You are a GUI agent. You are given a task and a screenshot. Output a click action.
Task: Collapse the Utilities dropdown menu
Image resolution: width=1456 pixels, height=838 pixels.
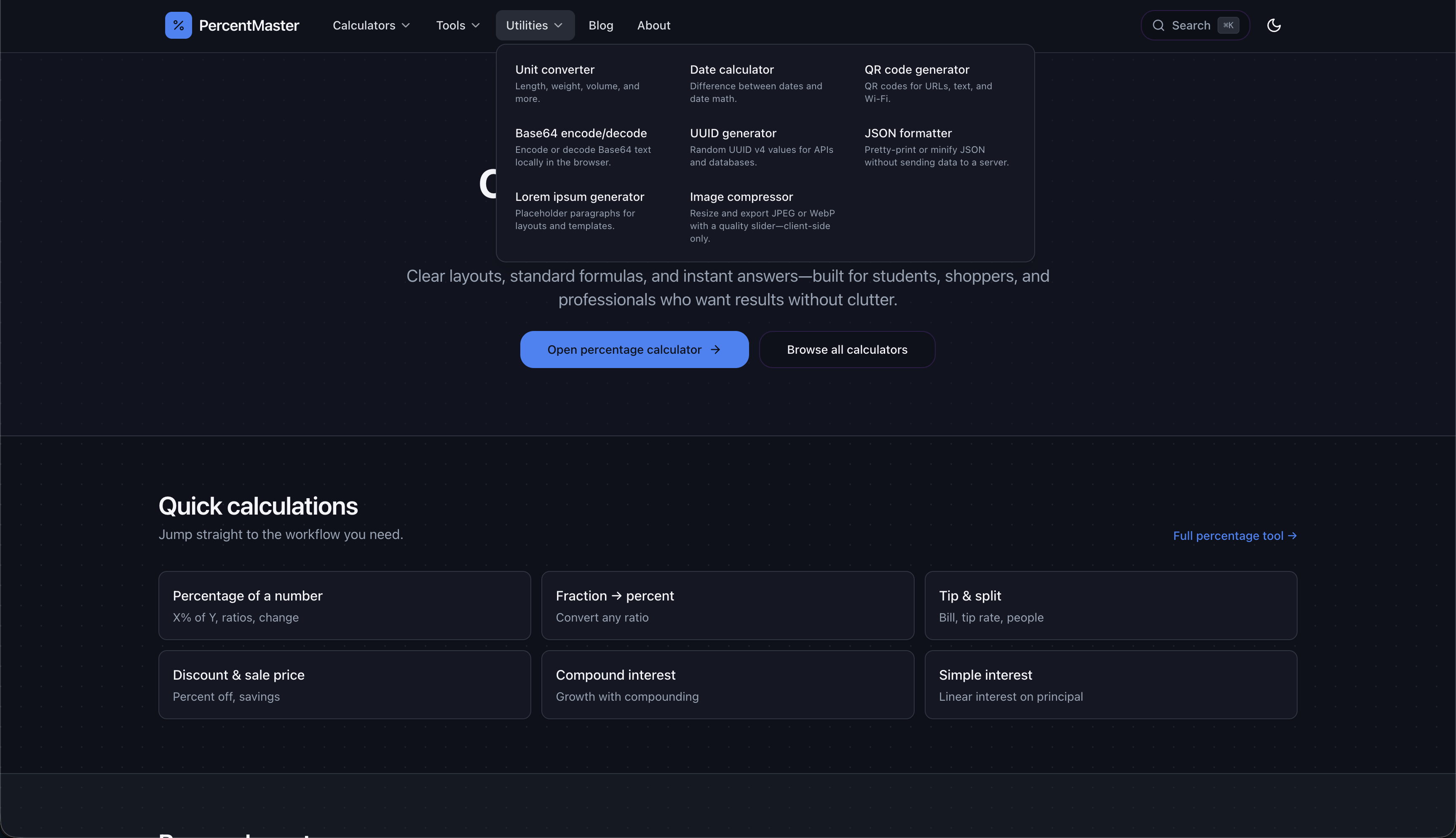(x=534, y=25)
